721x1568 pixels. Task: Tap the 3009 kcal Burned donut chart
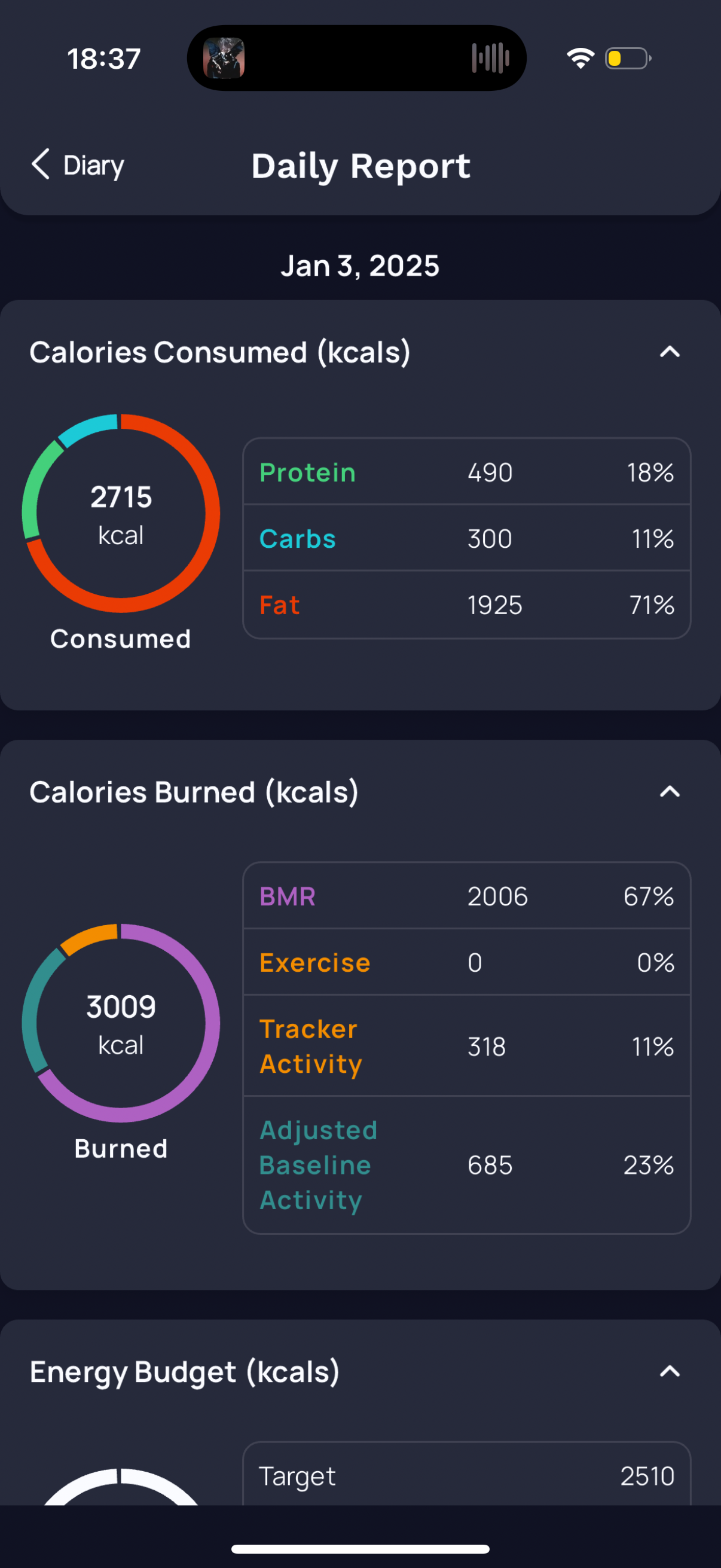(x=121, y=1023)
